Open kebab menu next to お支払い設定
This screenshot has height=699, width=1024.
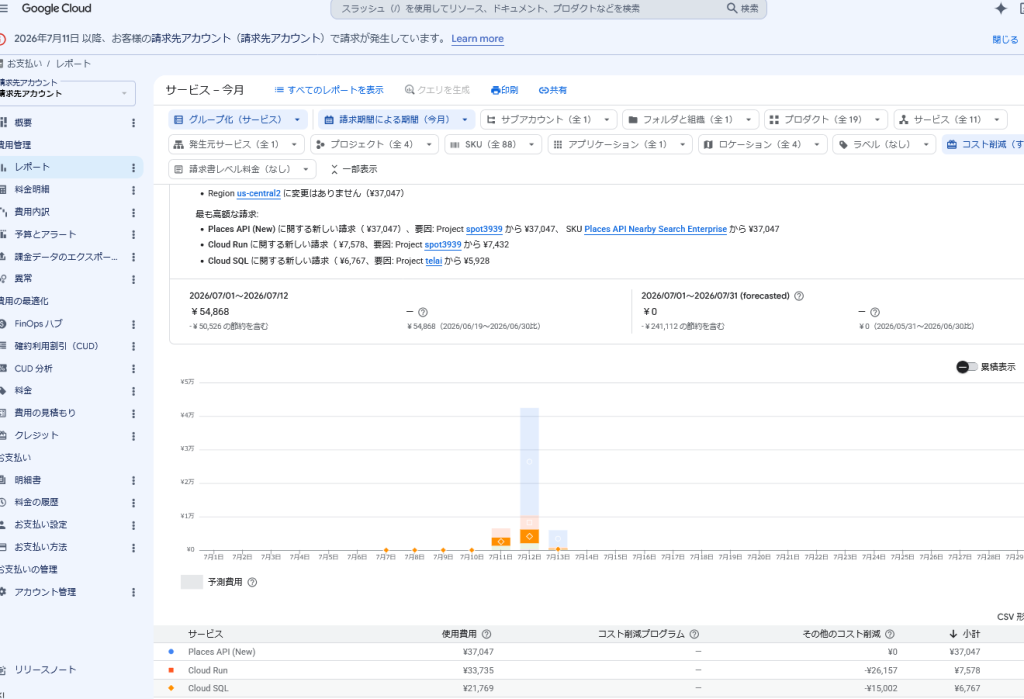click(x=133, y=525)
